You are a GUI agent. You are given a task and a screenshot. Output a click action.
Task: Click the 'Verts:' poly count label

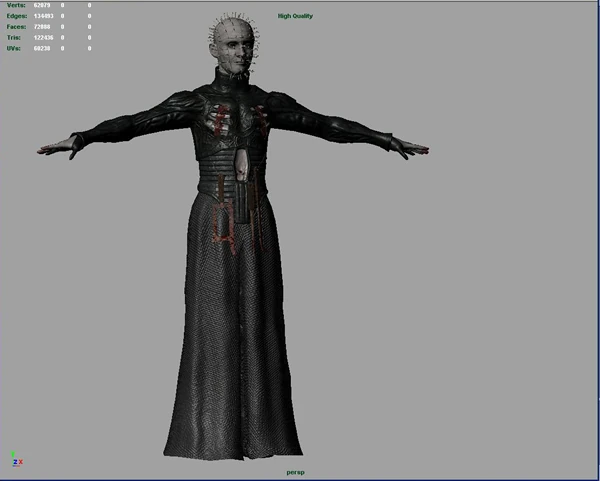(x=16, y=5)
